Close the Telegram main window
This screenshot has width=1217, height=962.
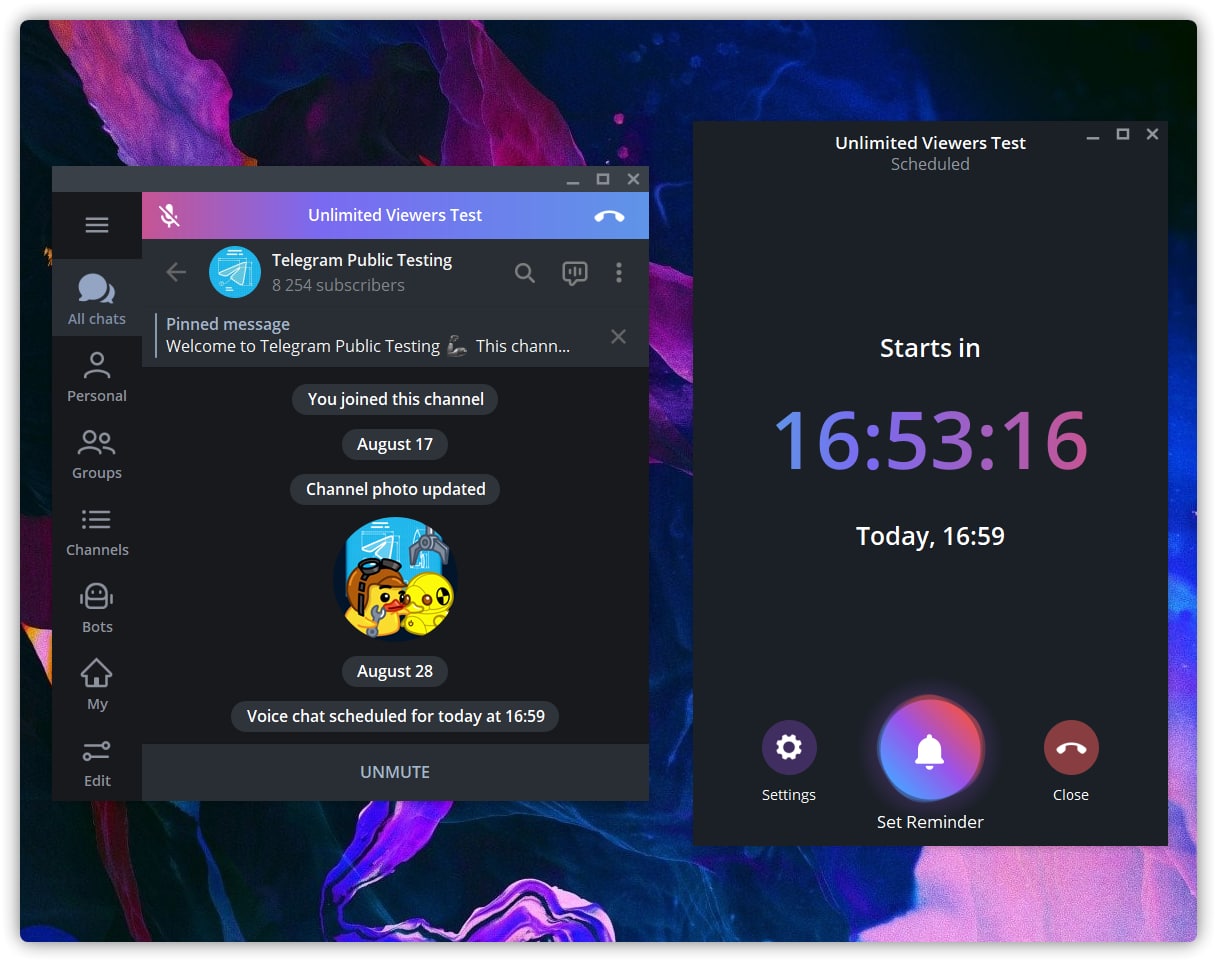click(x=633, y=179)
